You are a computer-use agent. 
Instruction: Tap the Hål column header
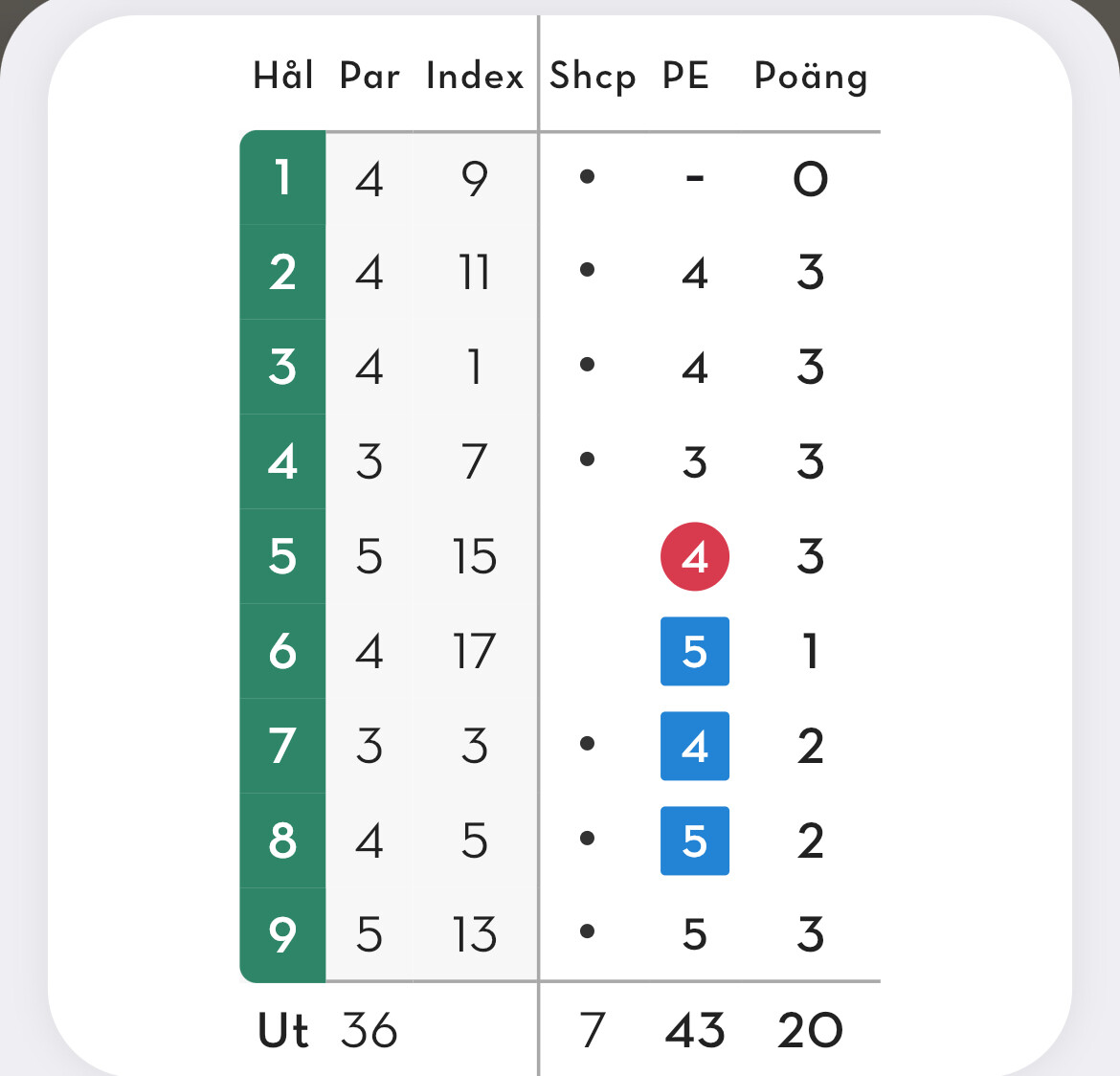(283, 75)
